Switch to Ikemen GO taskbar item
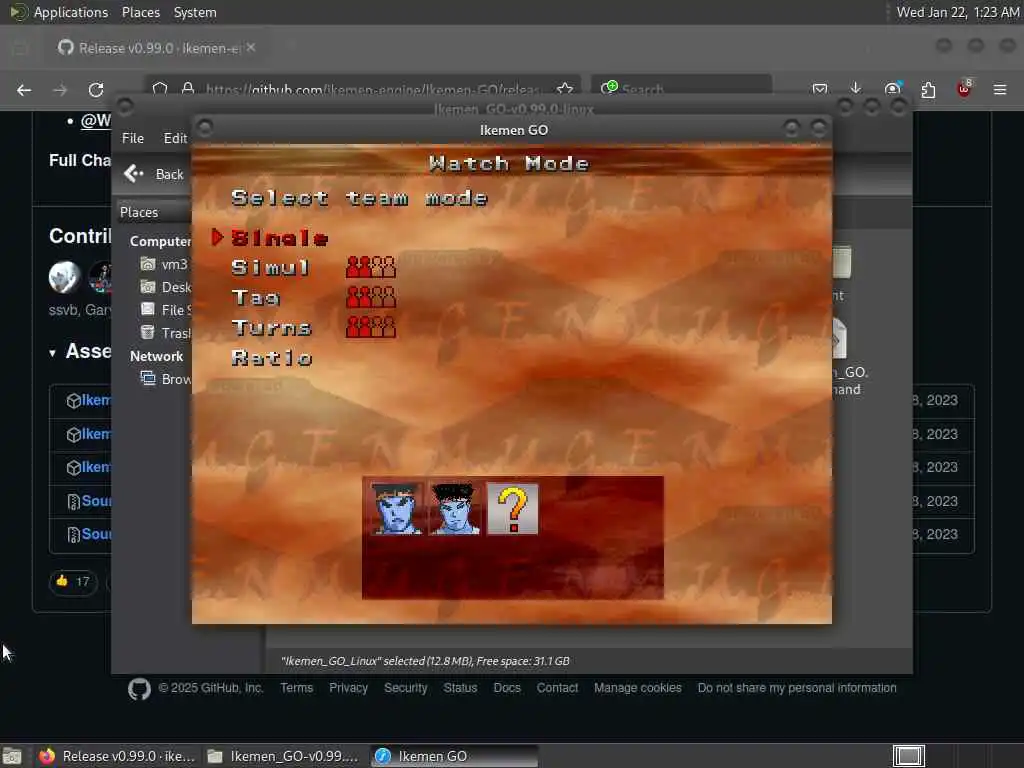The image size is (1024, 768). coord(455,756)
